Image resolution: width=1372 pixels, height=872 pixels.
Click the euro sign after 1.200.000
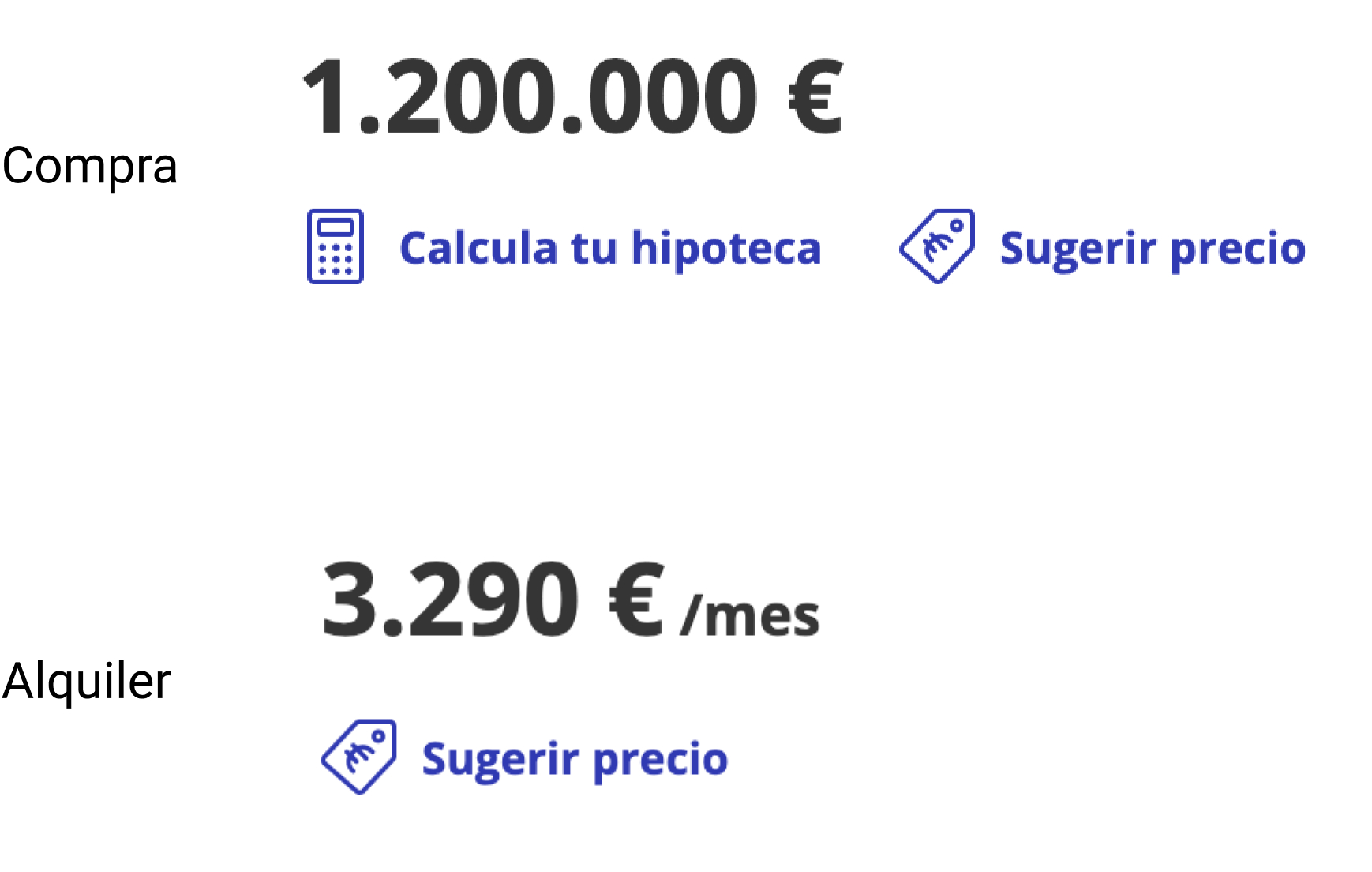815,98
